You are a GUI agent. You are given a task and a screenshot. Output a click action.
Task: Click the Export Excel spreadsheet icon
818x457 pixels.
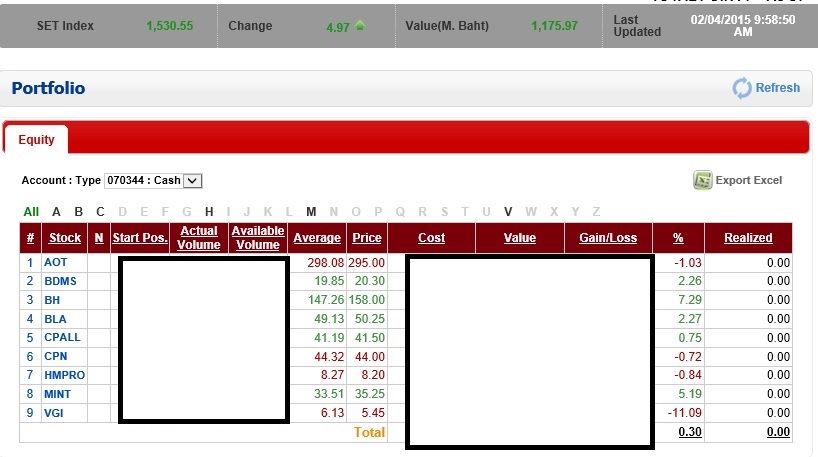click(x=702, y=181)
